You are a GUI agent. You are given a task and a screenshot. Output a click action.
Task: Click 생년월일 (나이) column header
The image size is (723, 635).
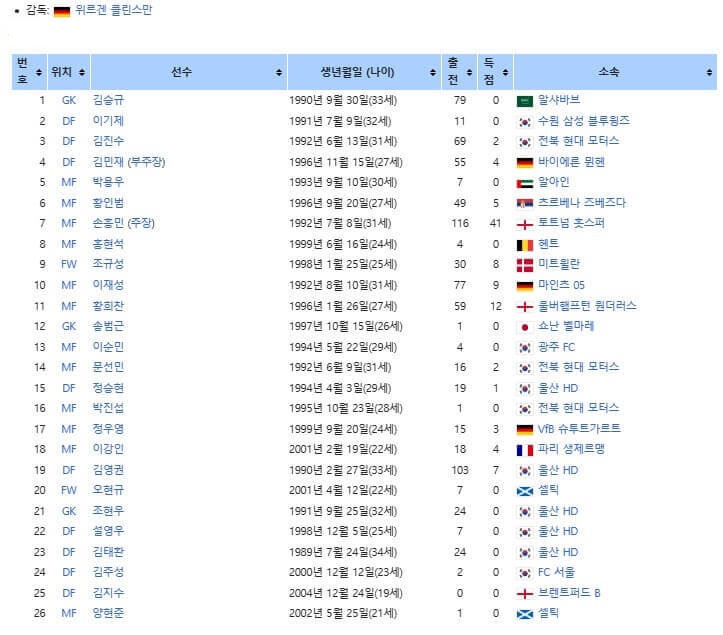click(357, 72)
